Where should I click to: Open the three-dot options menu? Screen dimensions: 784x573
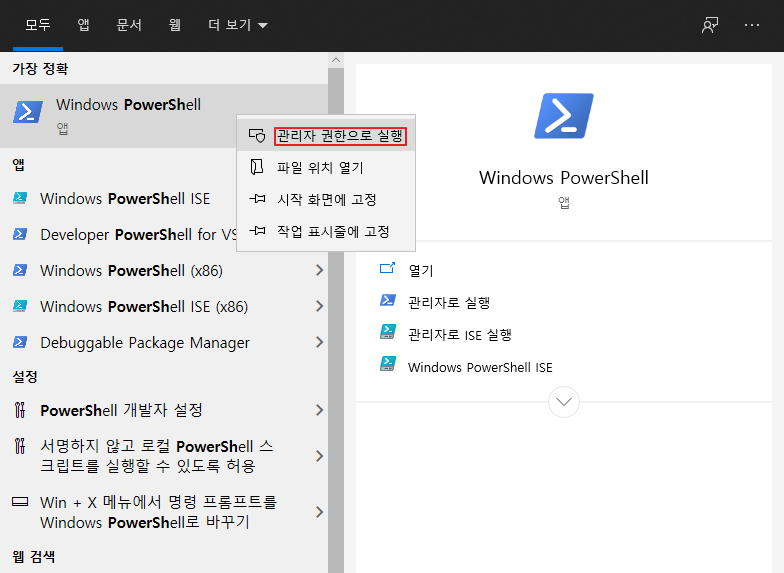coord(752,25)
